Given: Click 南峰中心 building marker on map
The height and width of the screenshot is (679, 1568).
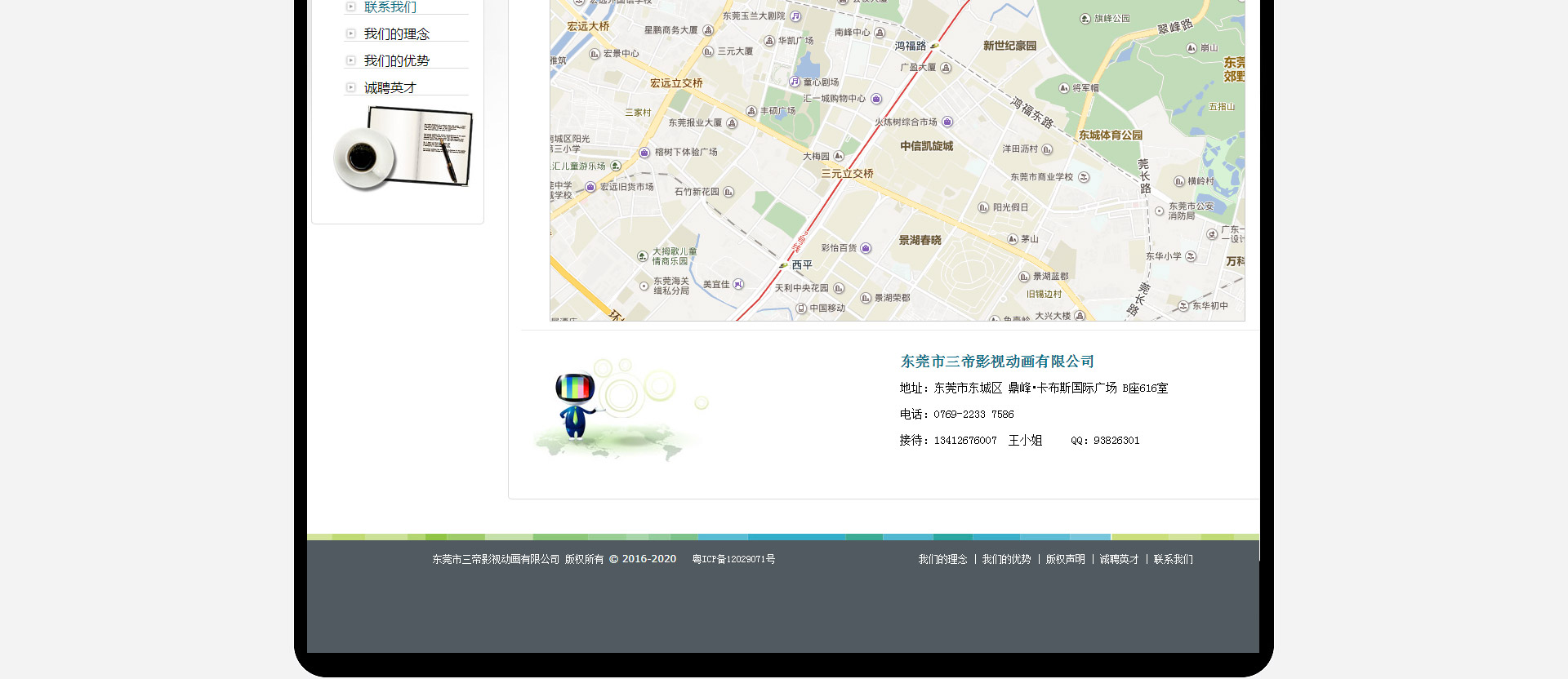Looking at the screenshot, I should tap(880, 33).
